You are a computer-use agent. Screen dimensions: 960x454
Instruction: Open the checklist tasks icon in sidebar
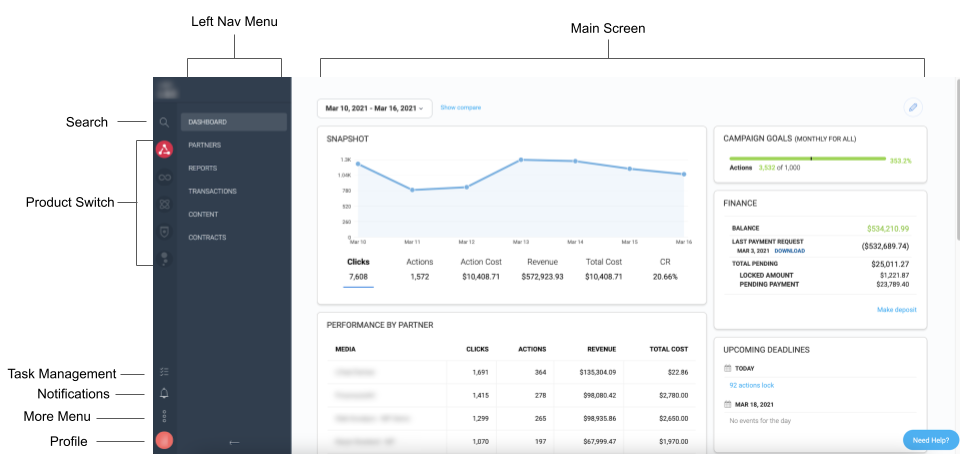click(165, 372)
